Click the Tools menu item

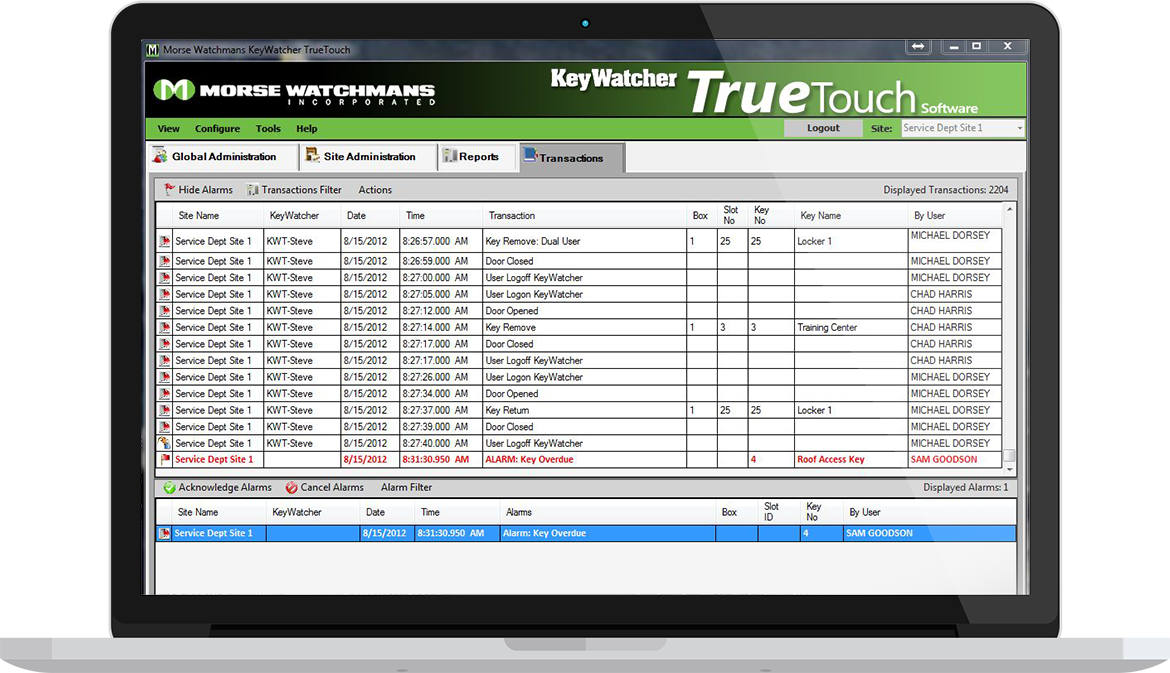267,128
